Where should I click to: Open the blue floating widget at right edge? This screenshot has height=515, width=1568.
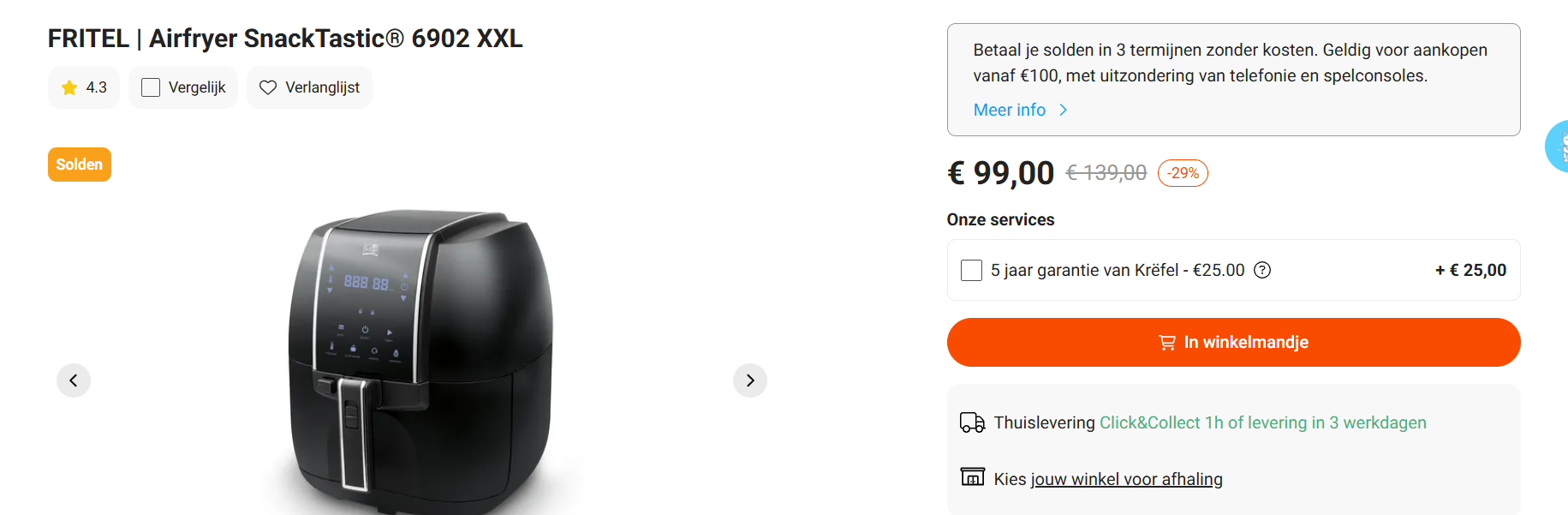pyautogui.click(x=1558, y=147)
